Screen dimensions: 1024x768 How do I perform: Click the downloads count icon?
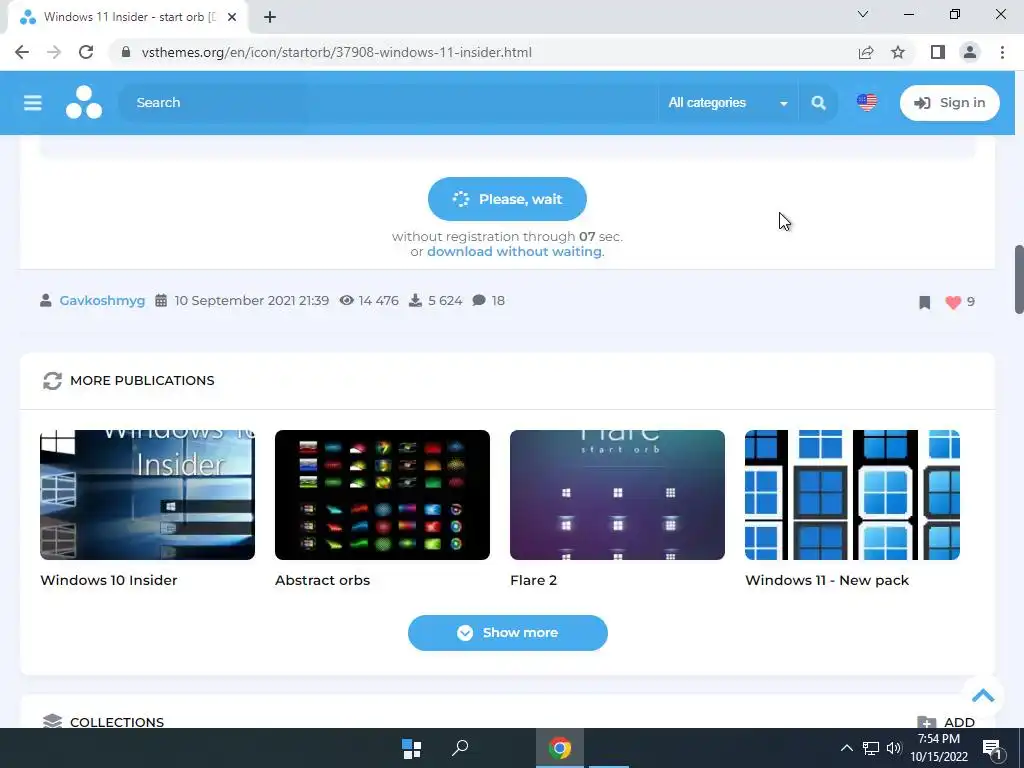[415, 300]
